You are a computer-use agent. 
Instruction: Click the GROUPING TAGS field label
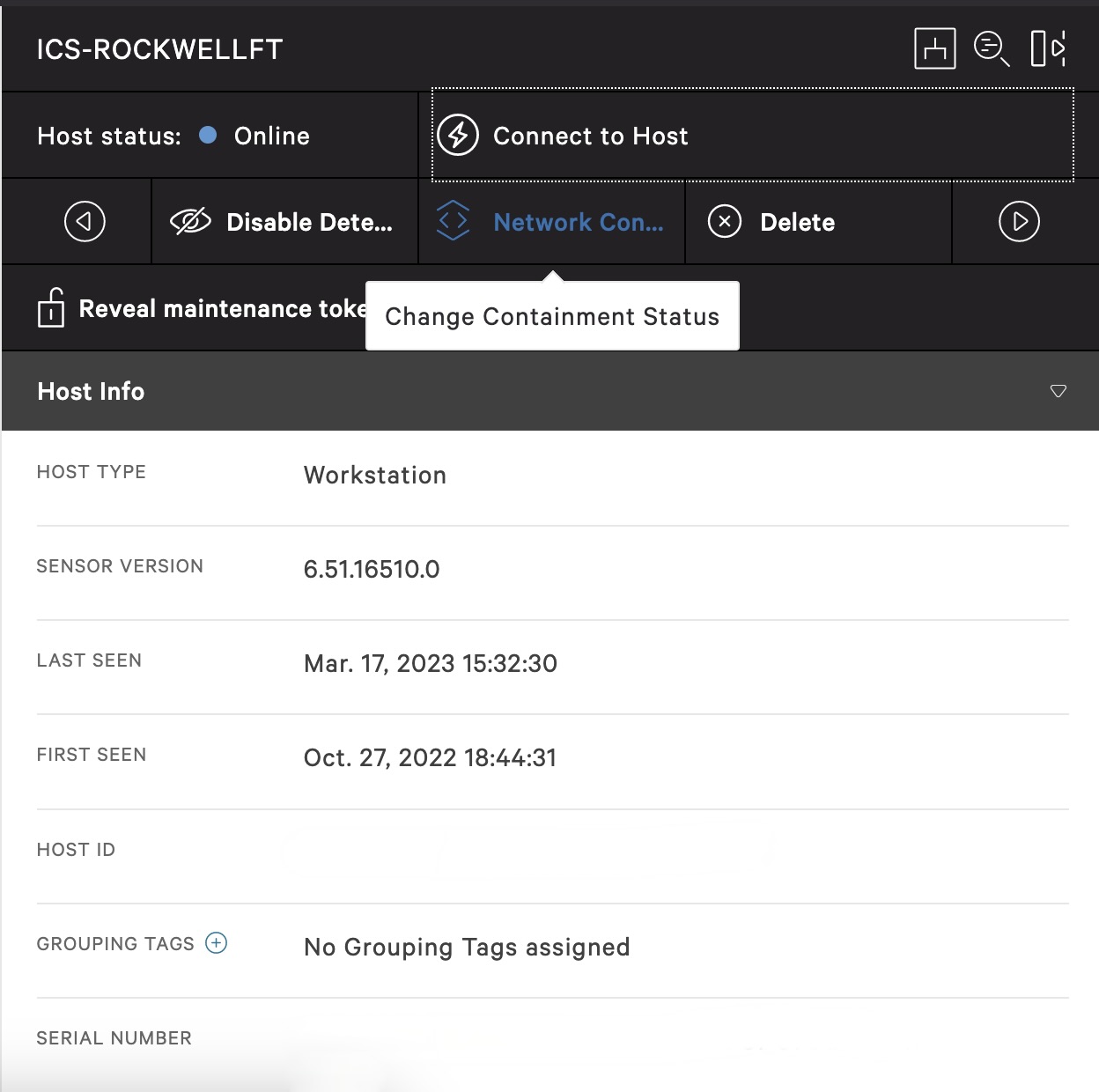[x=115, y=944]
